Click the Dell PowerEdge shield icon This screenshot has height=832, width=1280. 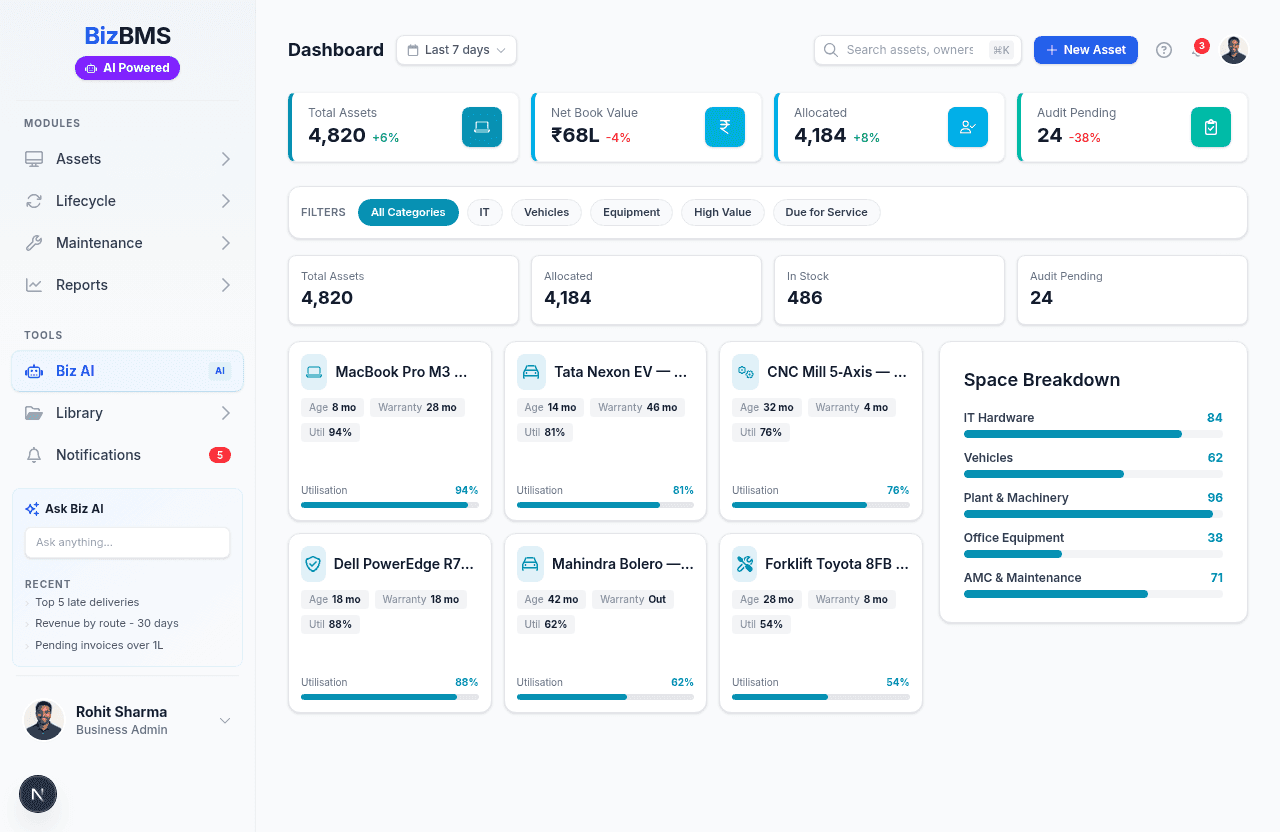314,564
